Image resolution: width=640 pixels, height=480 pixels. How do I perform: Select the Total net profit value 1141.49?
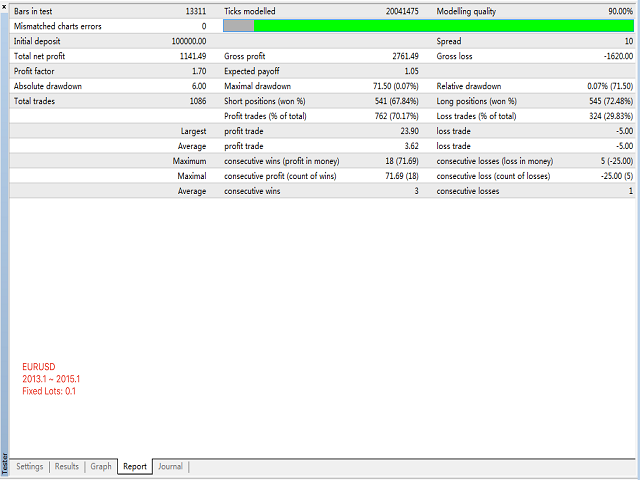[x=188, y=56]
